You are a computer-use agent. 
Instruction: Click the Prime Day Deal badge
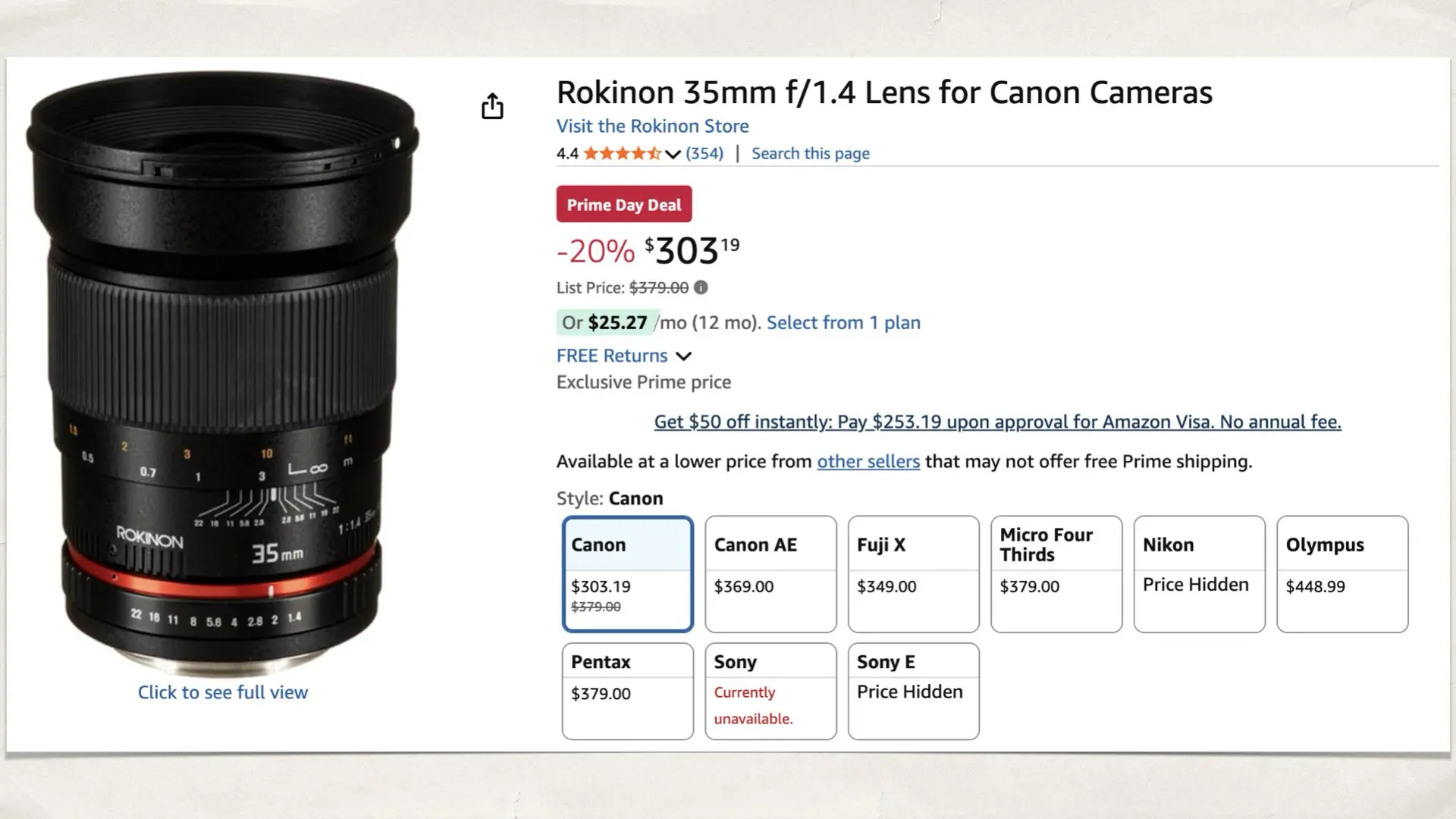pyautogui.click(x=623, y=203)
